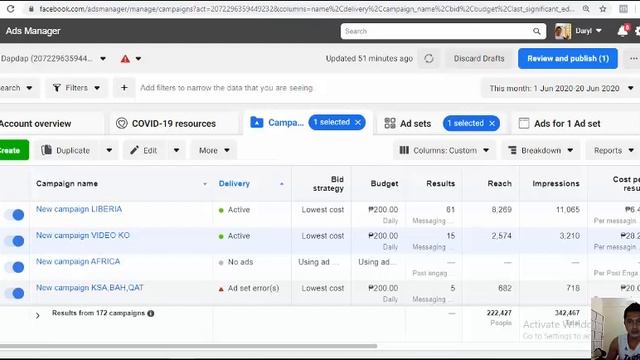Clear the ad sets selection with X
The image size is (640, 360).
492,123
